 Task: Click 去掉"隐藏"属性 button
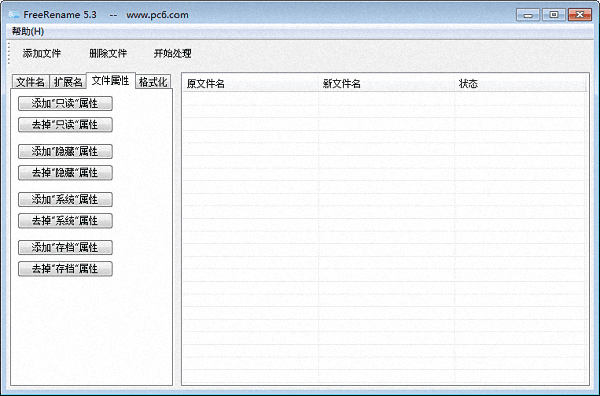(x=65, y=173)
